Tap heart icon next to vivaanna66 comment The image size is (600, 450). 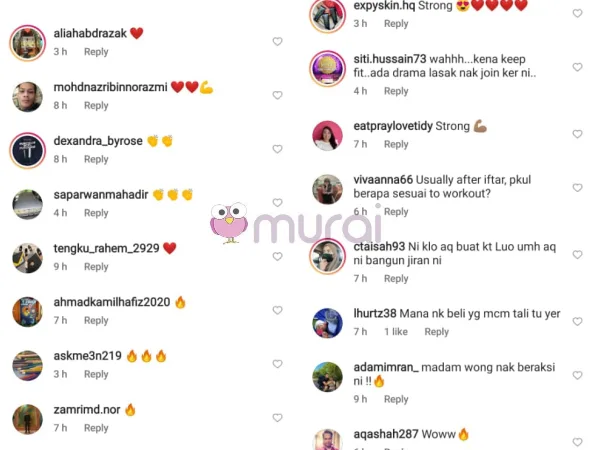577,188
